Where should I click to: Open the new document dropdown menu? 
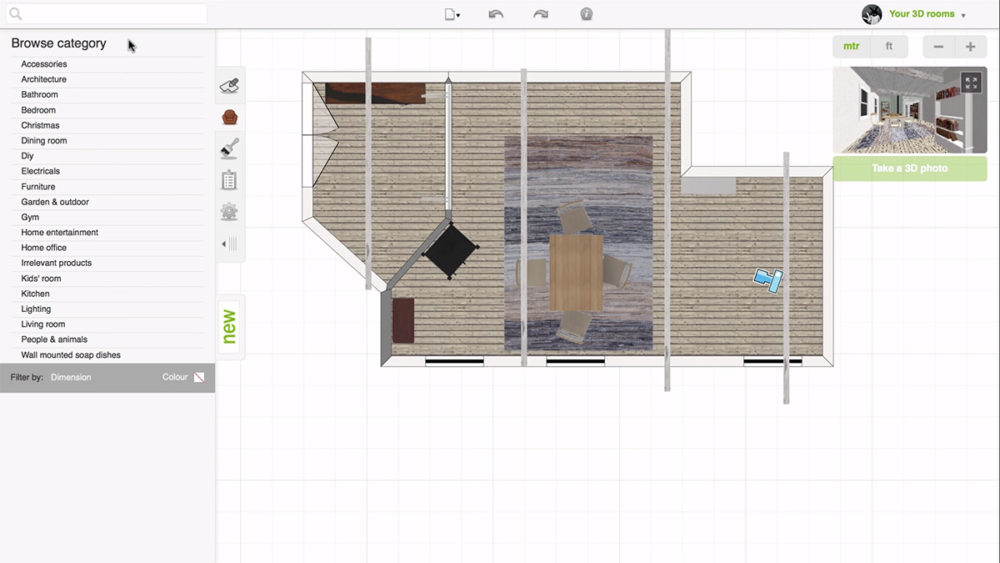tap(452, 14)
